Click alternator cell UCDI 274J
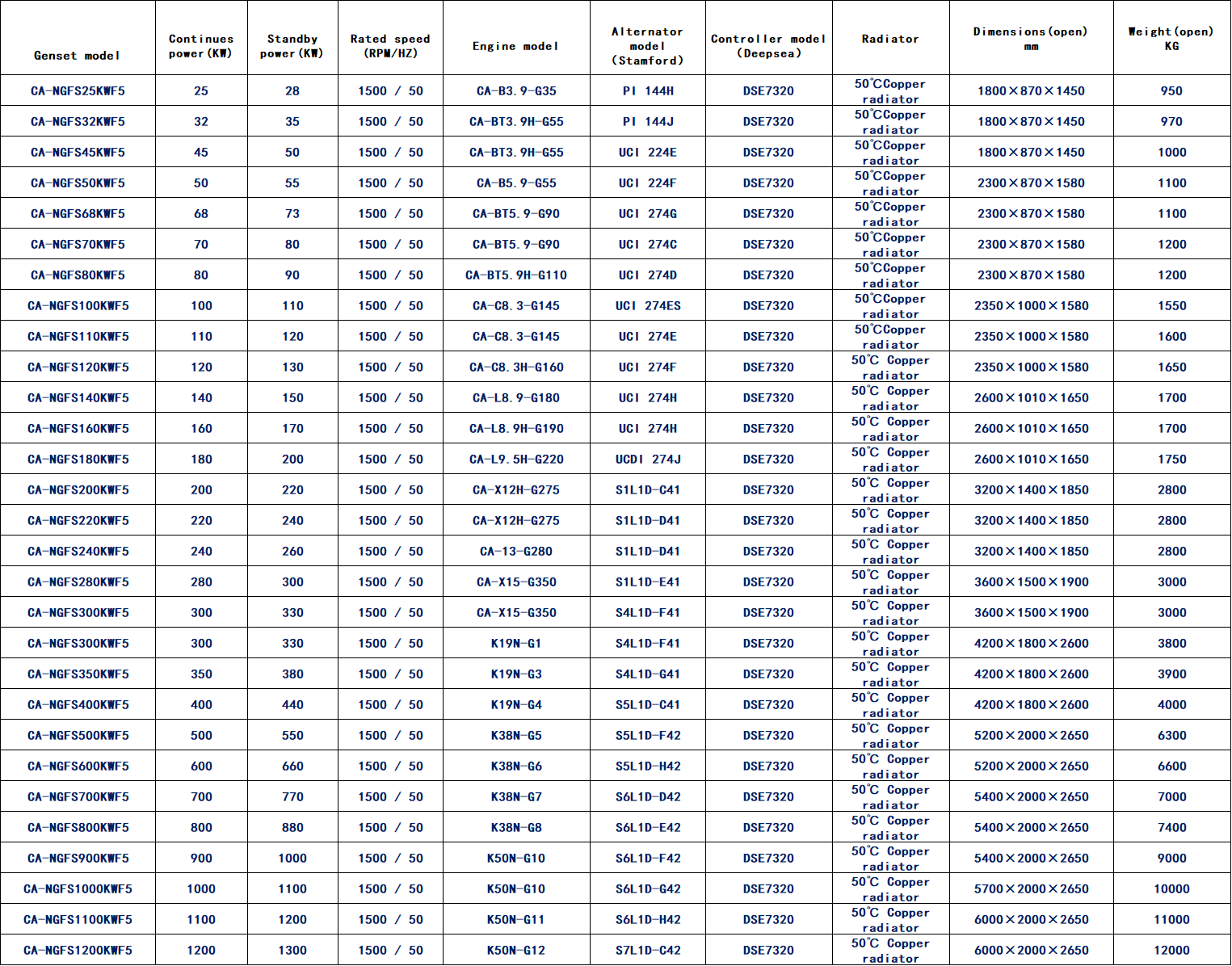 pos(648,459)
